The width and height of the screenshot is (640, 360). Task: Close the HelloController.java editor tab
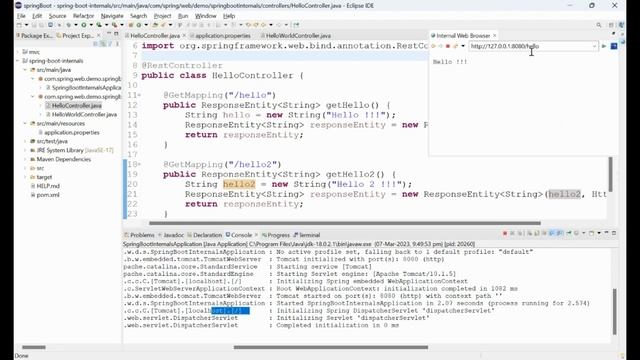pos(184,36)
